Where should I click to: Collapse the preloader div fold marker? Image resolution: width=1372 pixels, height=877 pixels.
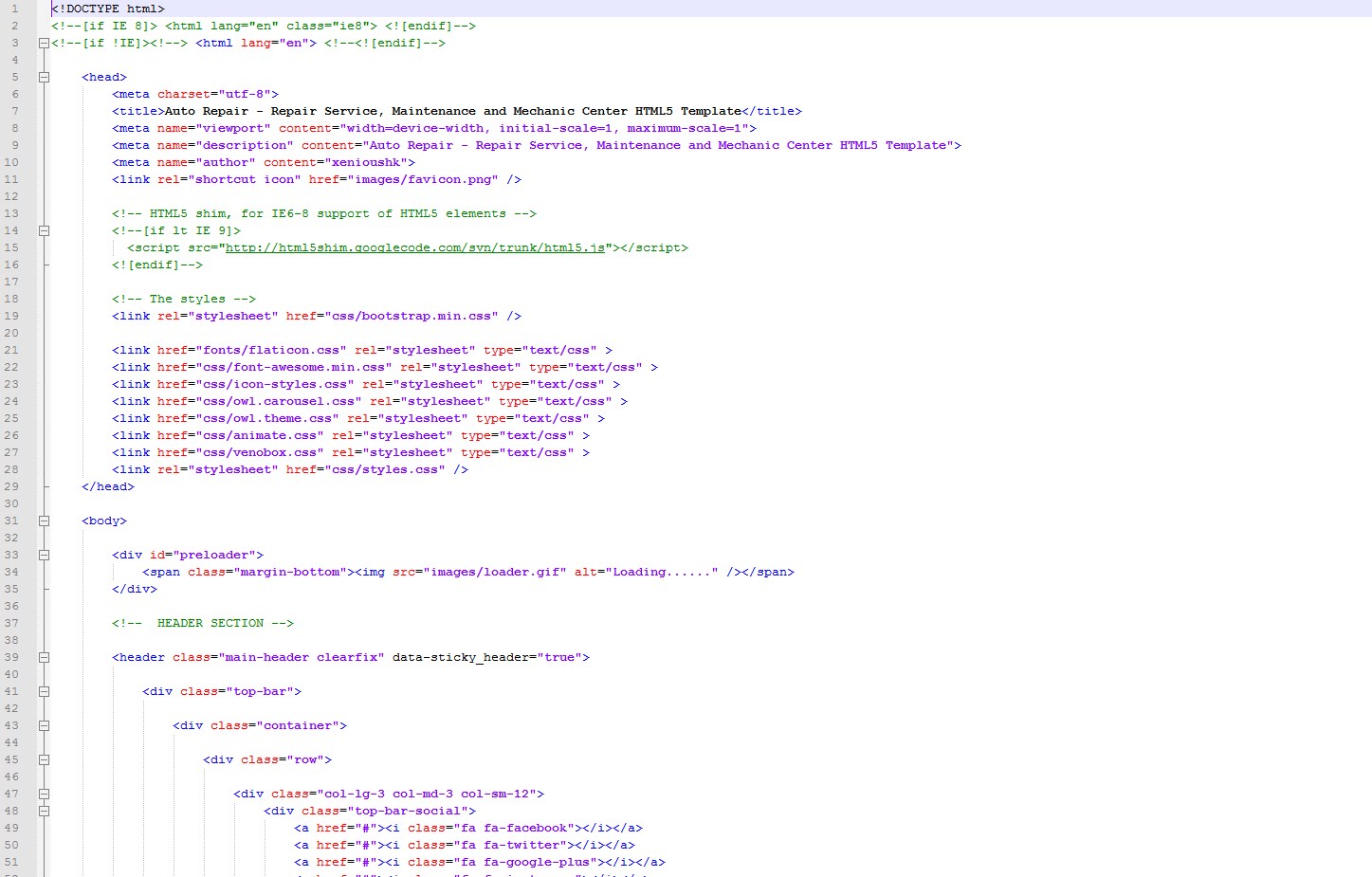tap(44, 555)
